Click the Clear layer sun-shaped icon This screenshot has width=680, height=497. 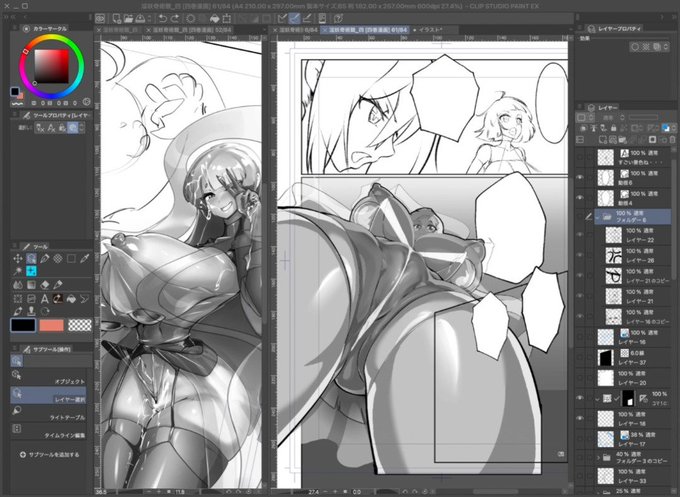pos(190,18)
